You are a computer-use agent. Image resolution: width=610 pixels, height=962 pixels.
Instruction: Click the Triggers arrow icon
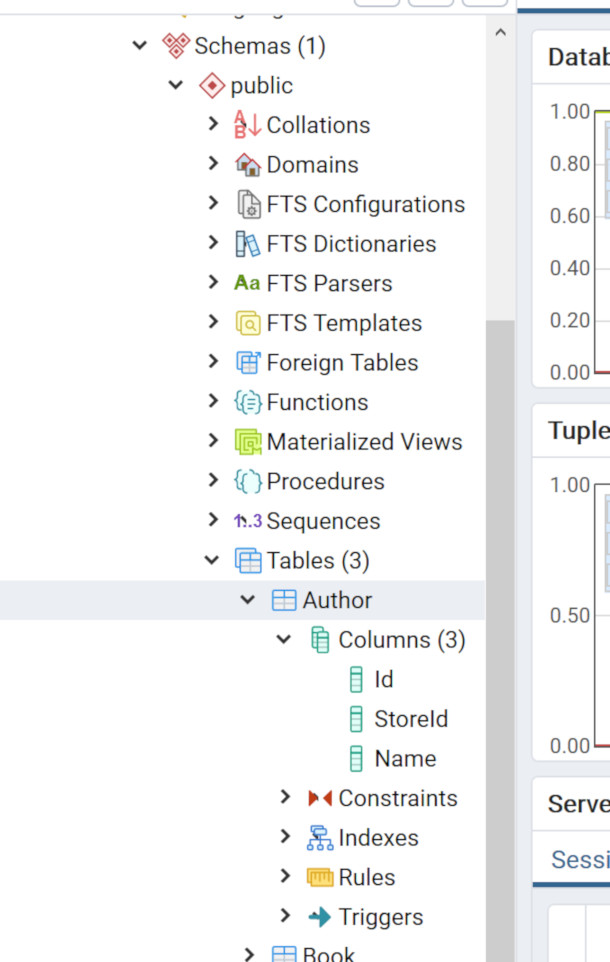(x=319, y=917)
